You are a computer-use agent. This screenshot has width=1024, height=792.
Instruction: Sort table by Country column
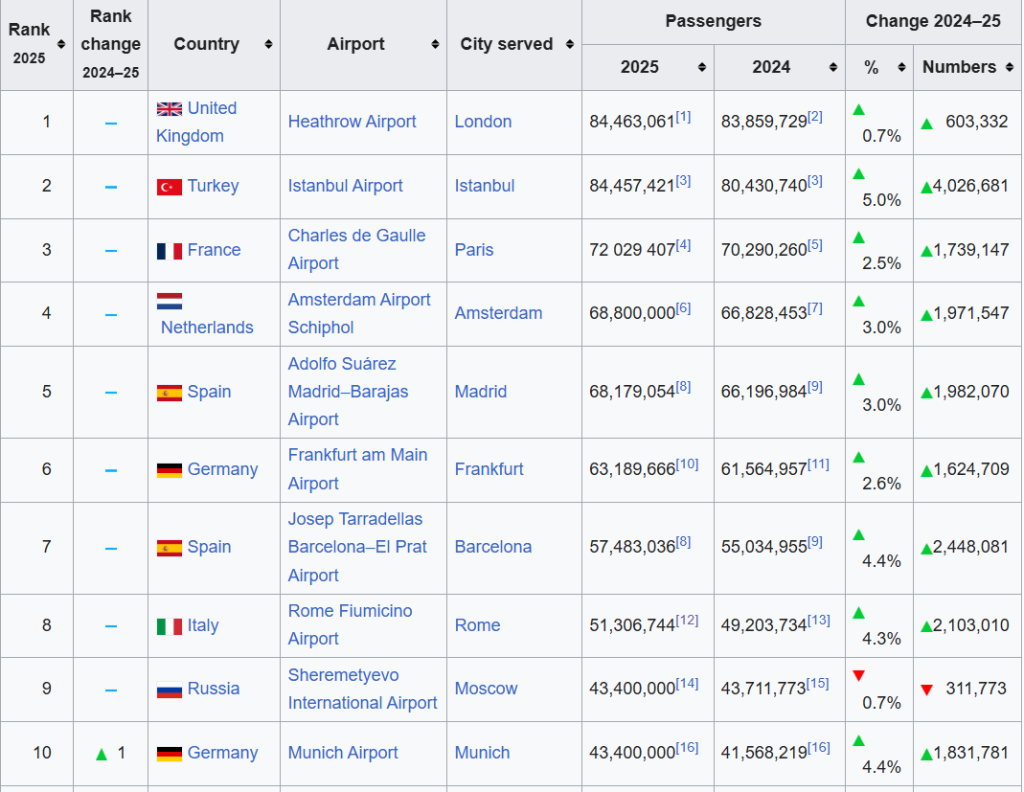[x=268, y=45]
